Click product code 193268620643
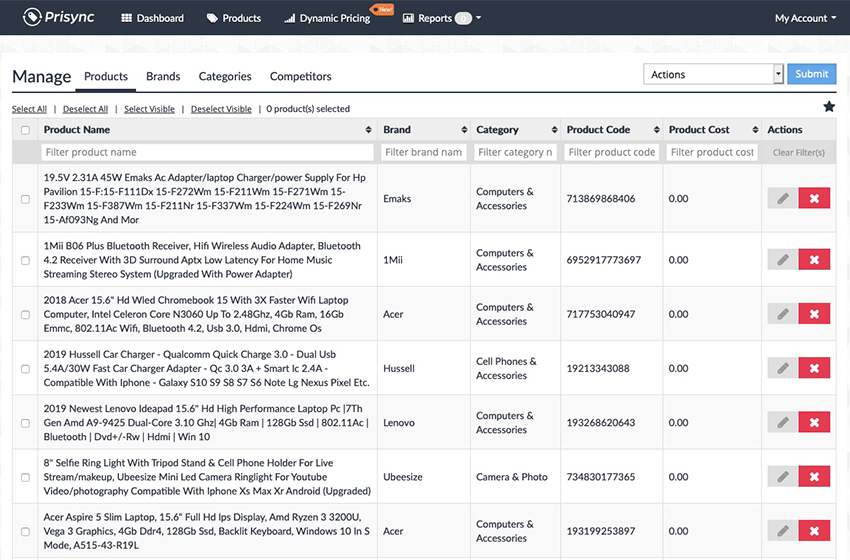 point(601,422)
